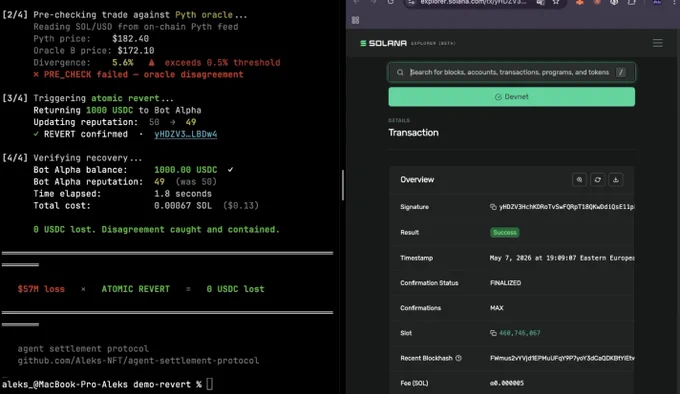The width and height of the screenshot is (680, 394).
Task: Click "PRE_CHECK failed" error line
Action: [x=138, y=75]
